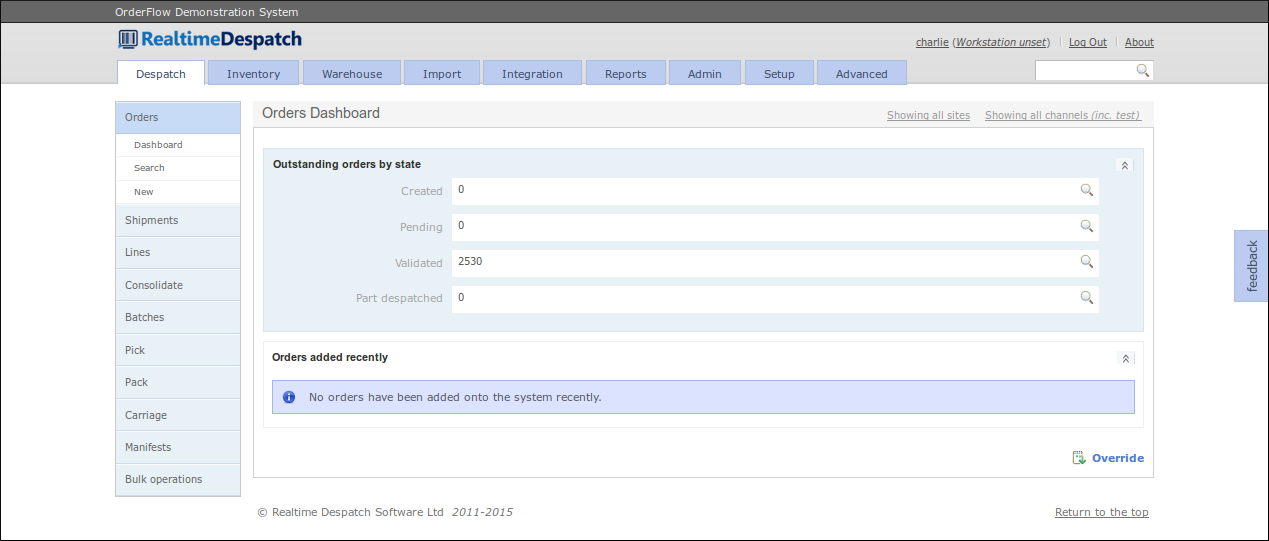Go to Batches in the sidebar
1269x541 pixels.
pyautogui.click(x=178, y=317)
